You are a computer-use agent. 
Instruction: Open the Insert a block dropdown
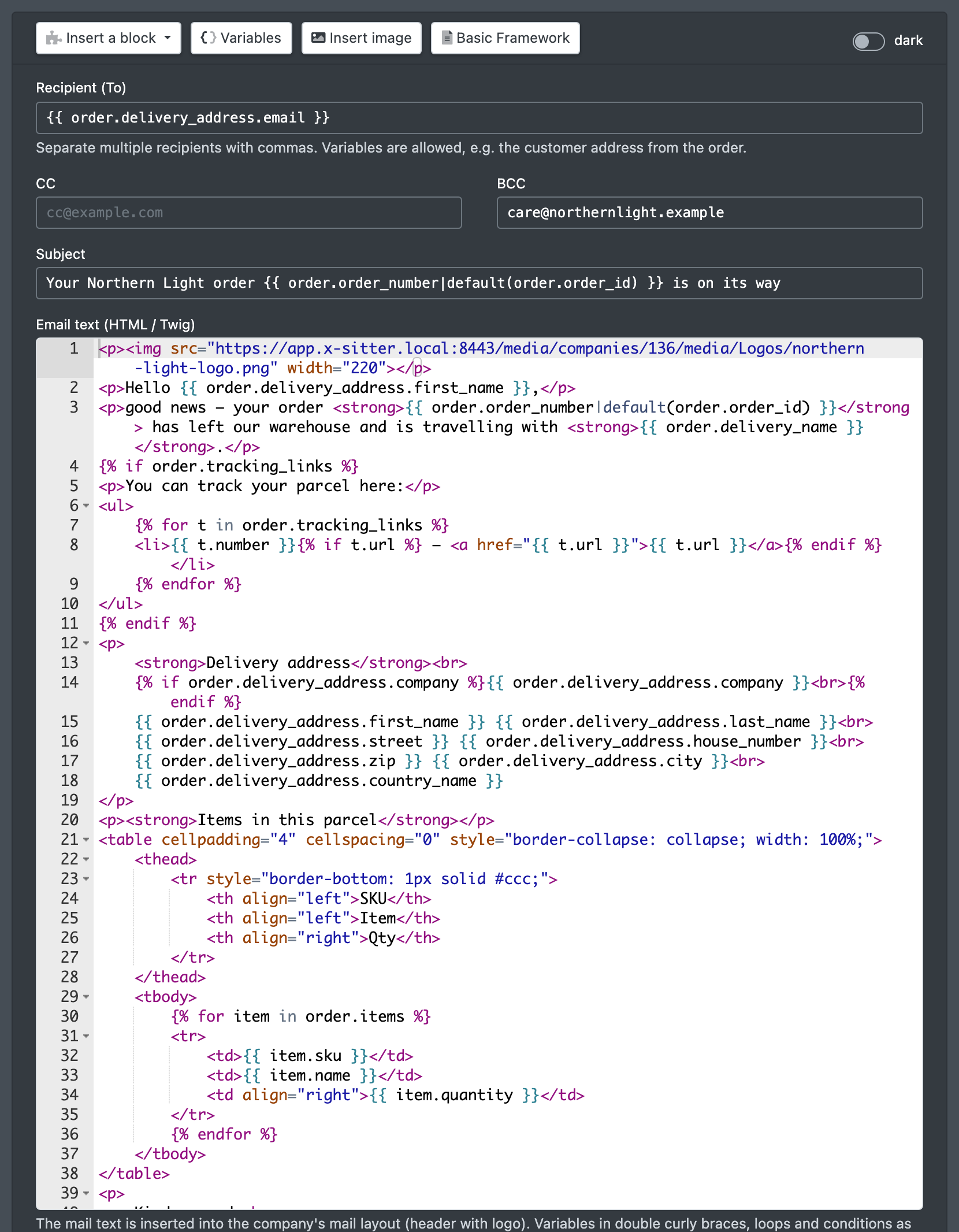click(x=109, y=38)
